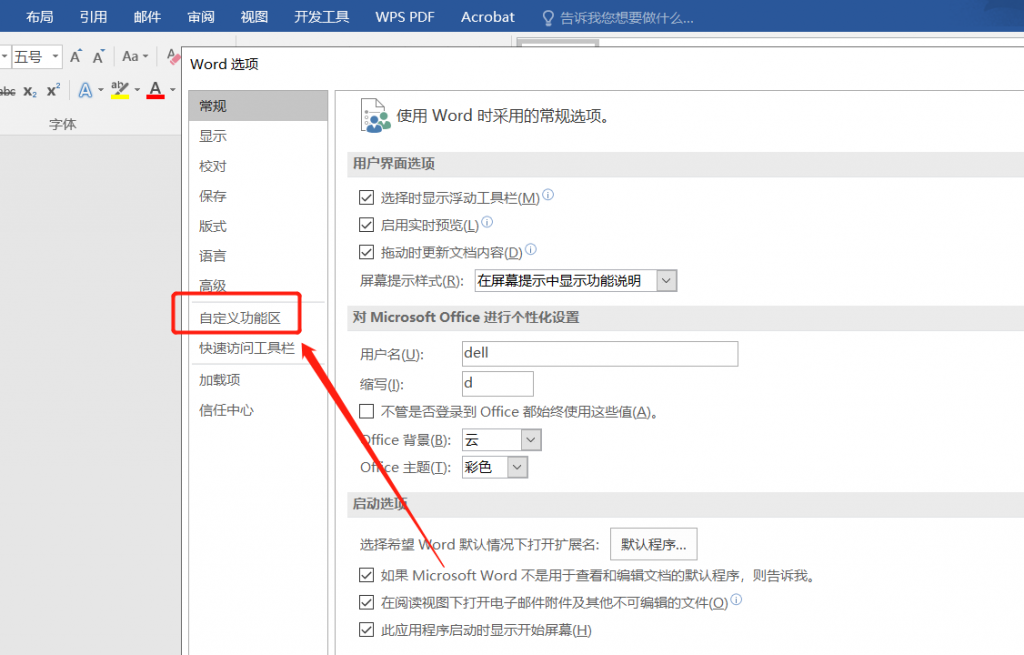Select 高级 in the options list
This screenshot has height=655, width=1024.
click(x=258, y=285)
